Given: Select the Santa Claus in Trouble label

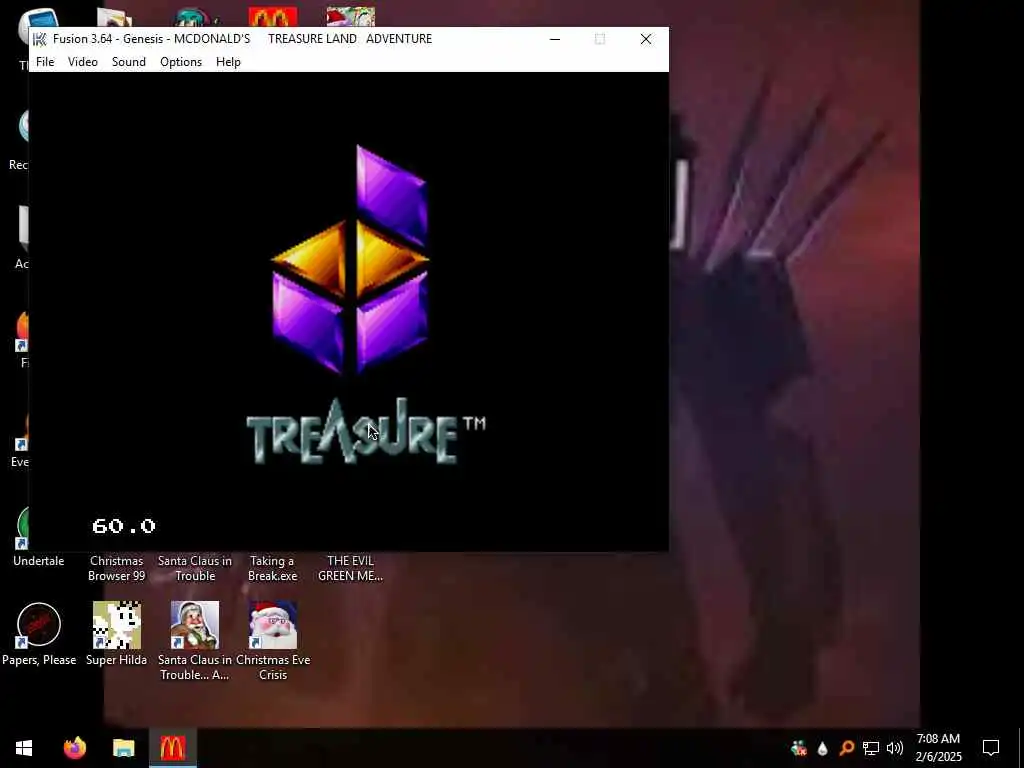Looking at the screenshot, I should tap(195, 568).
